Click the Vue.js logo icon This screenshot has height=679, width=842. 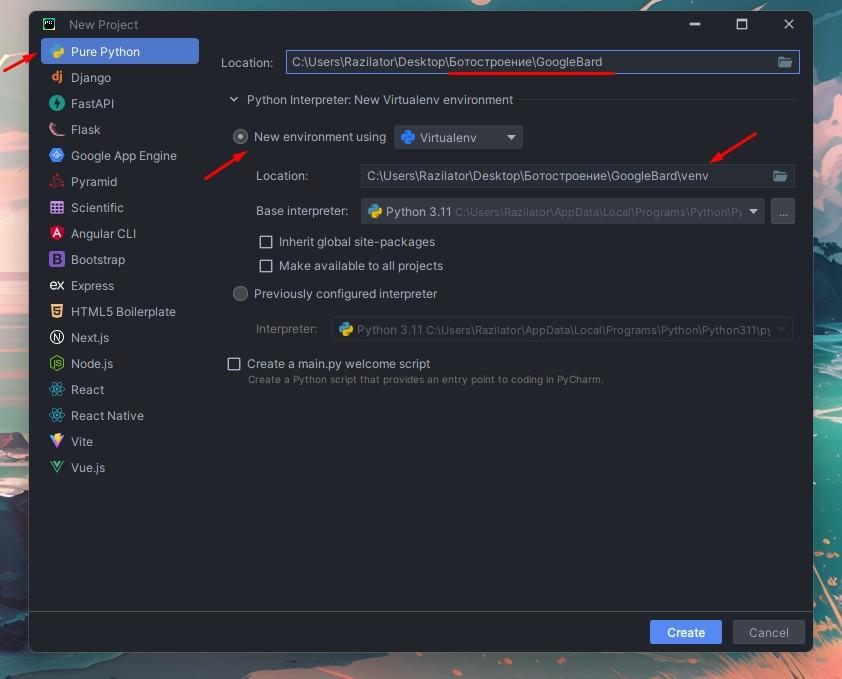point(57,467)
